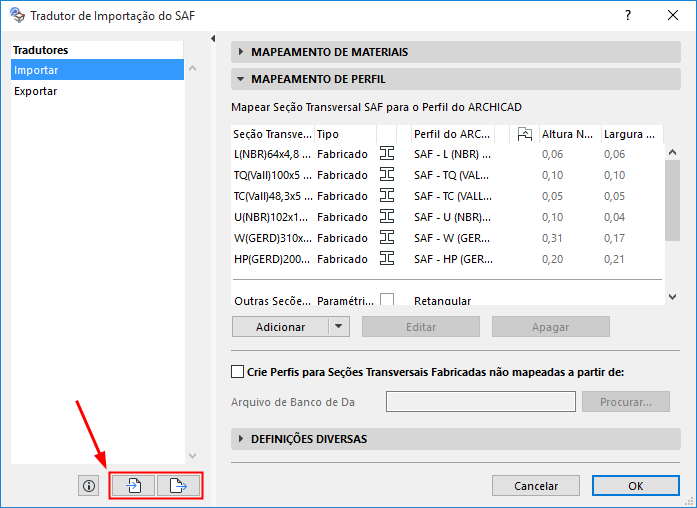This screenshot has height=508, width=697.
Task: Click the I-beam icon in TC(Vall)48,3x5 row
Action: point(387,196)
